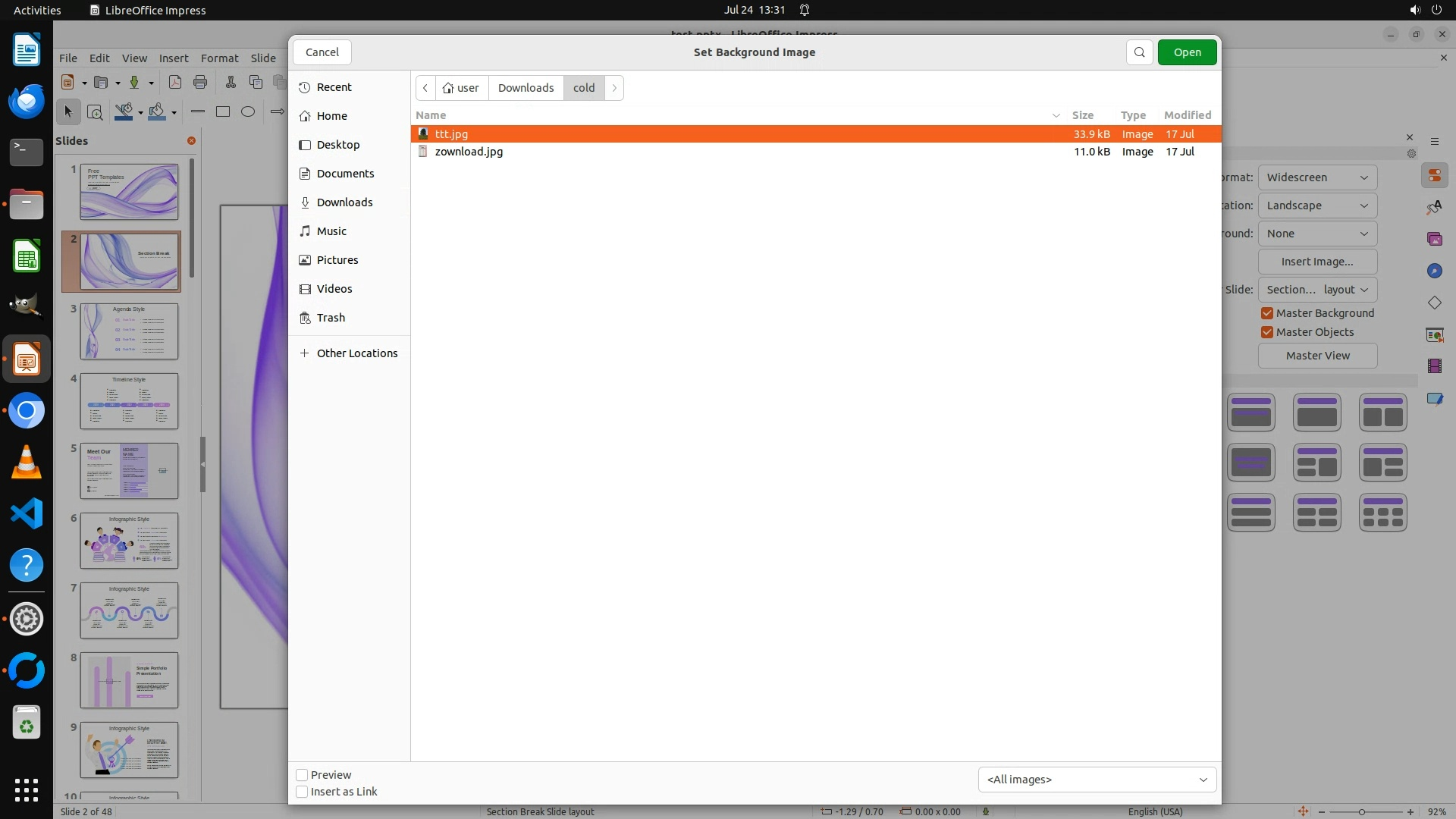
Task: Select the zownload.jpg file
Action: tap(469, 152)
